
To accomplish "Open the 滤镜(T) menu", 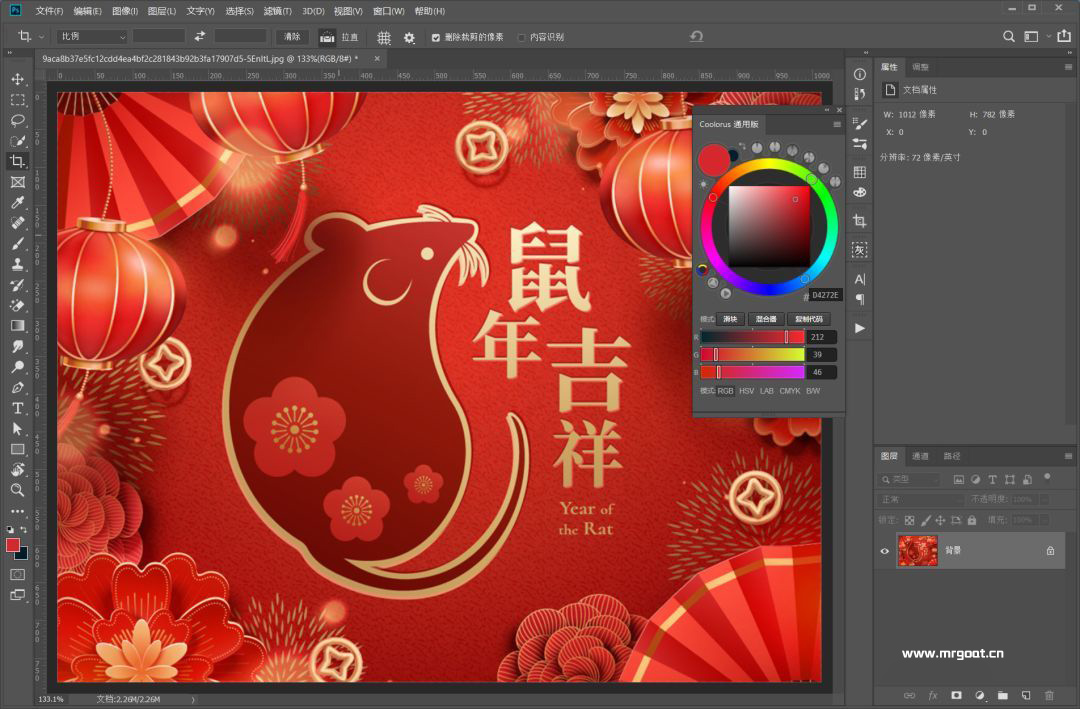I will point(277,11).
